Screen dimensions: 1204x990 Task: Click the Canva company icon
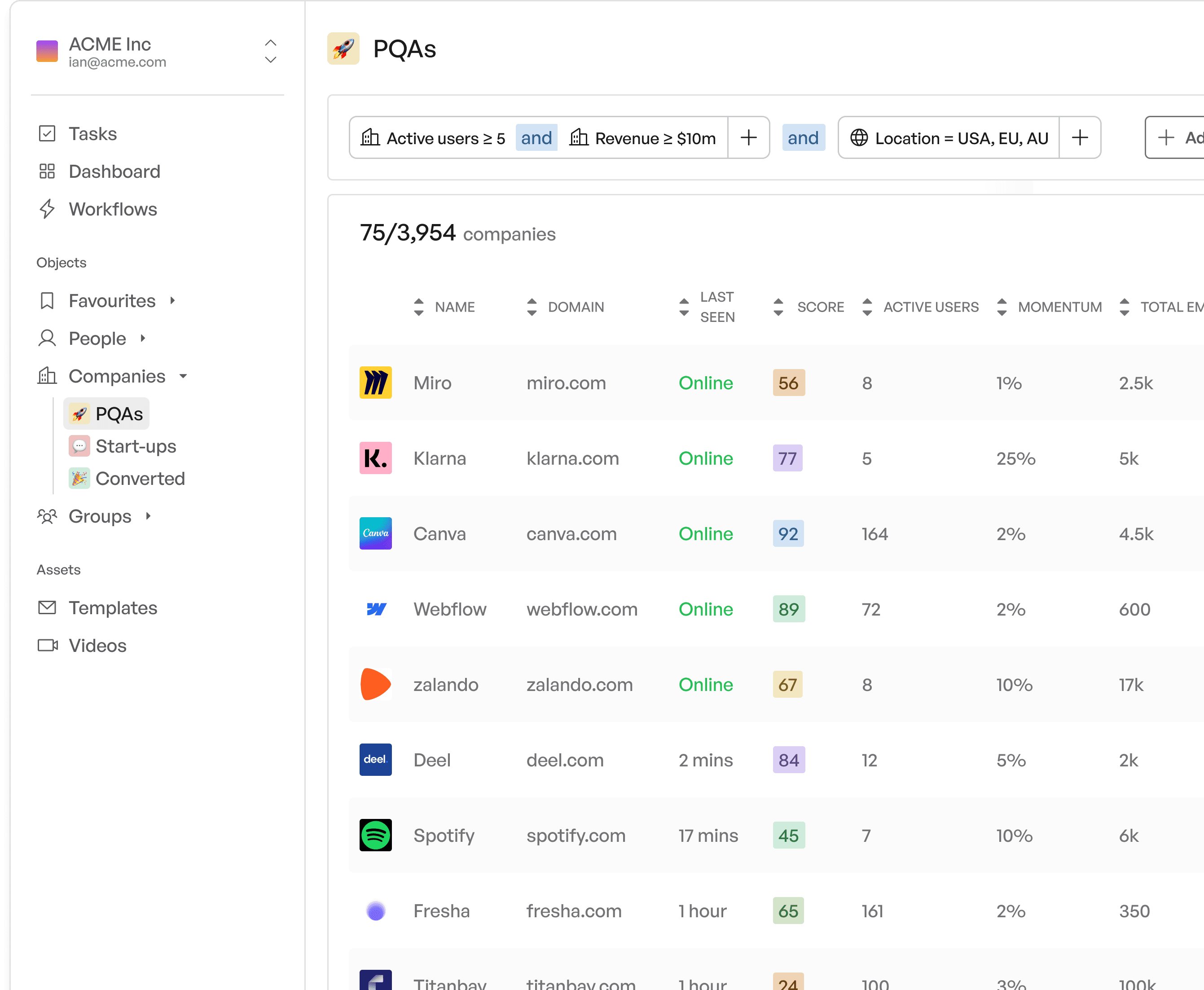(376, 533)
